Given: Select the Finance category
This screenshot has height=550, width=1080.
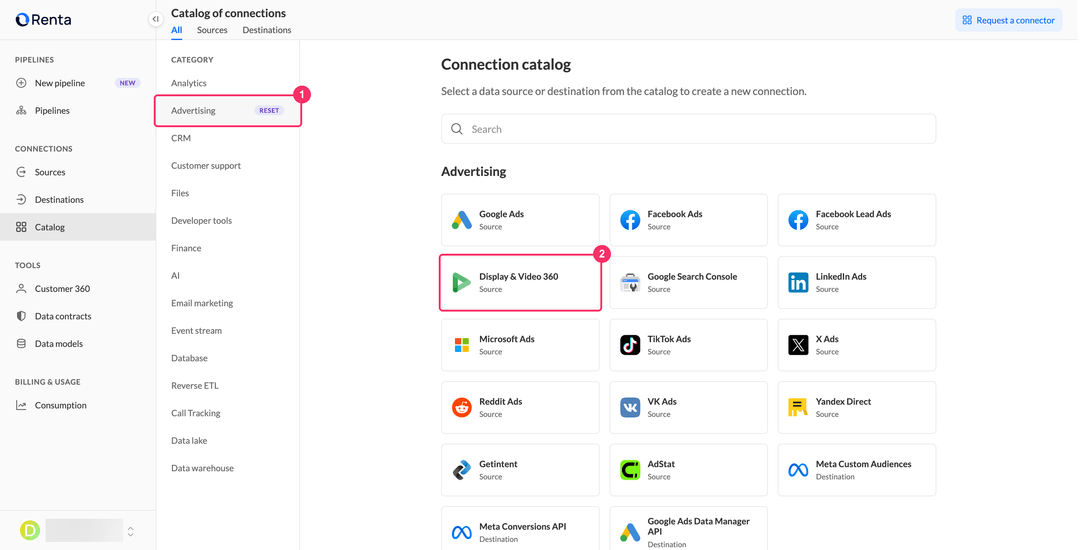Looking at the screenshot, I should 186,248.
